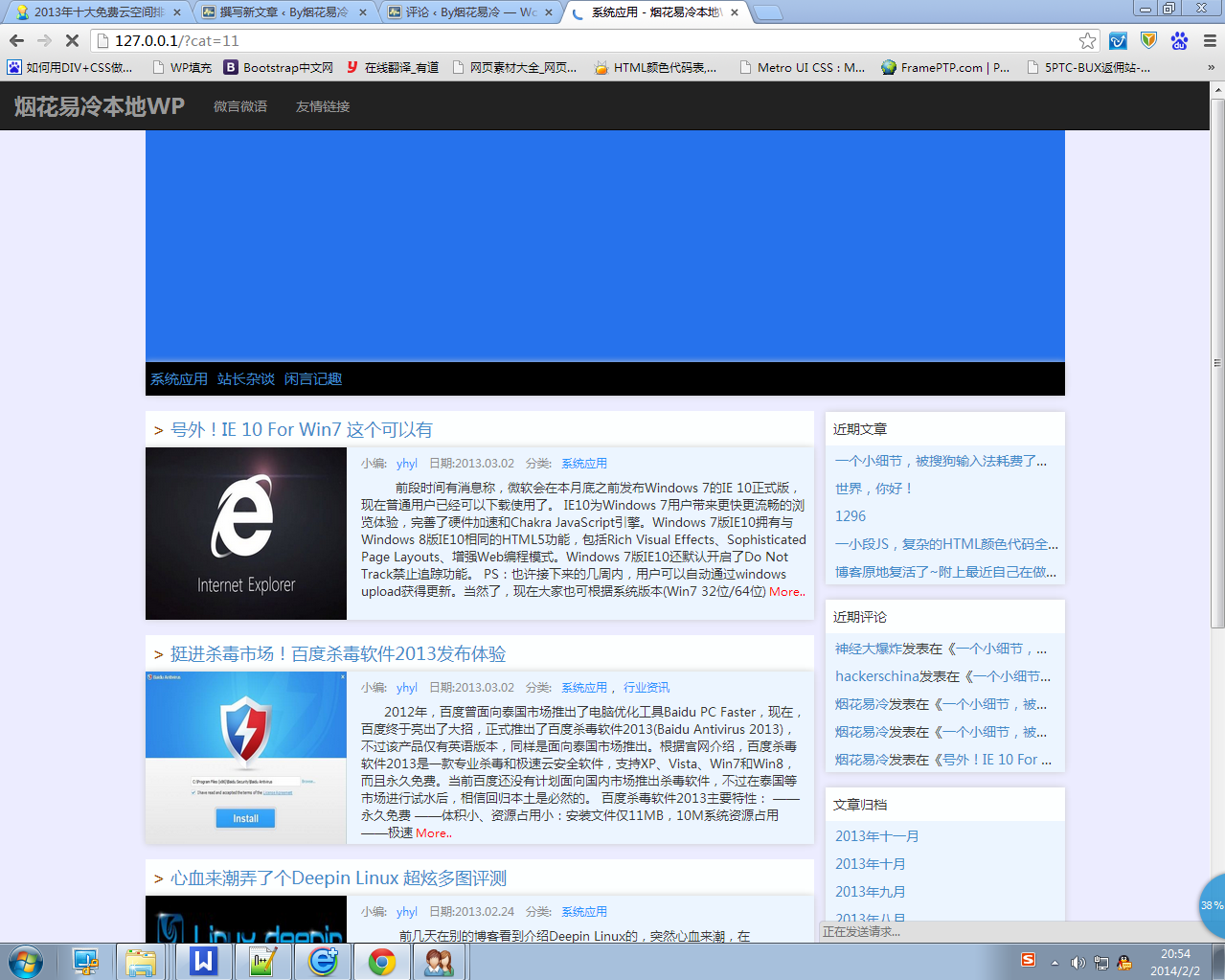The image size is (1225, 980).
Task: Click the 38% floating circle widget
Action: click(1212, 905)
